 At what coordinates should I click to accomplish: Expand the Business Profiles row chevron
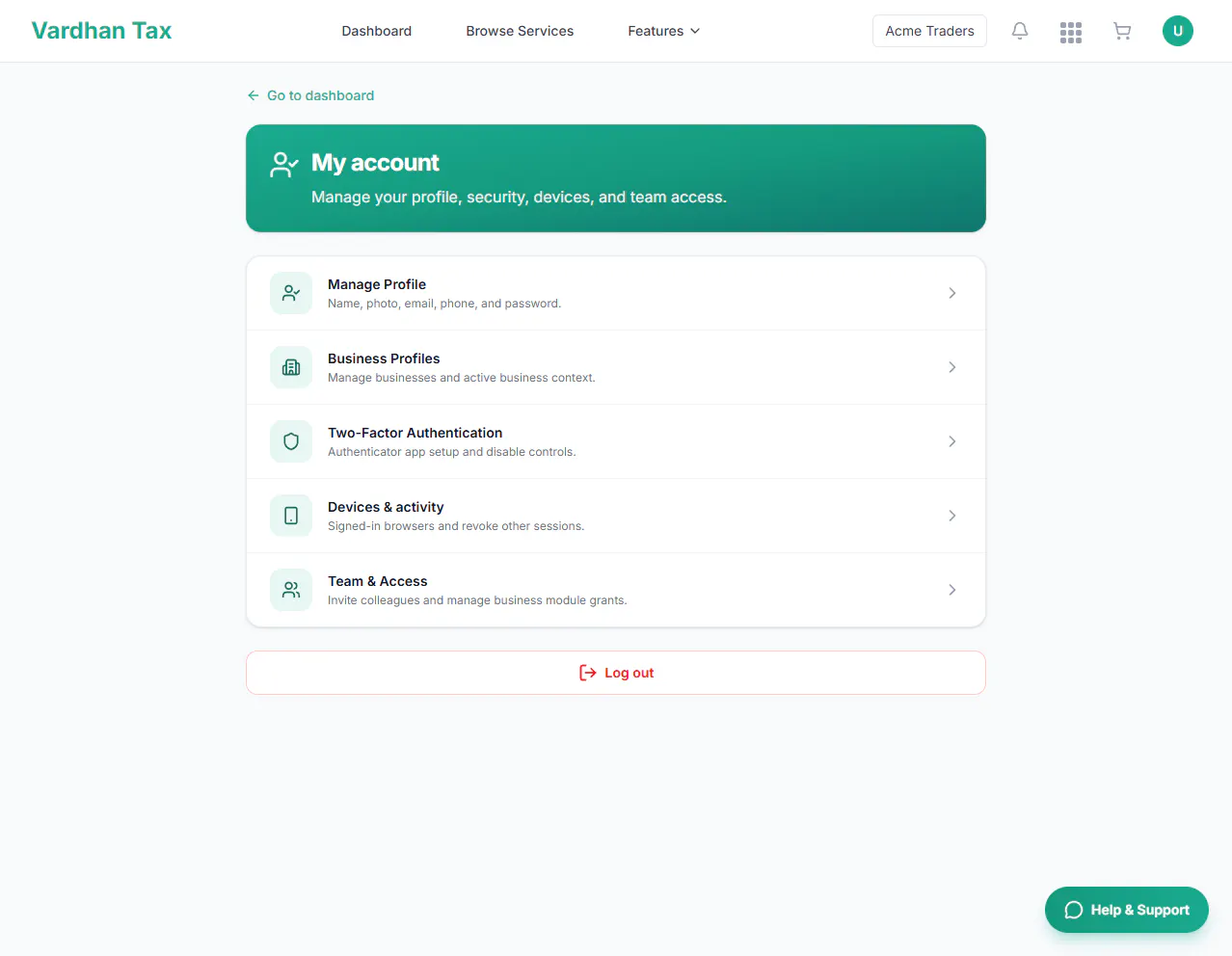click(952, 367)
